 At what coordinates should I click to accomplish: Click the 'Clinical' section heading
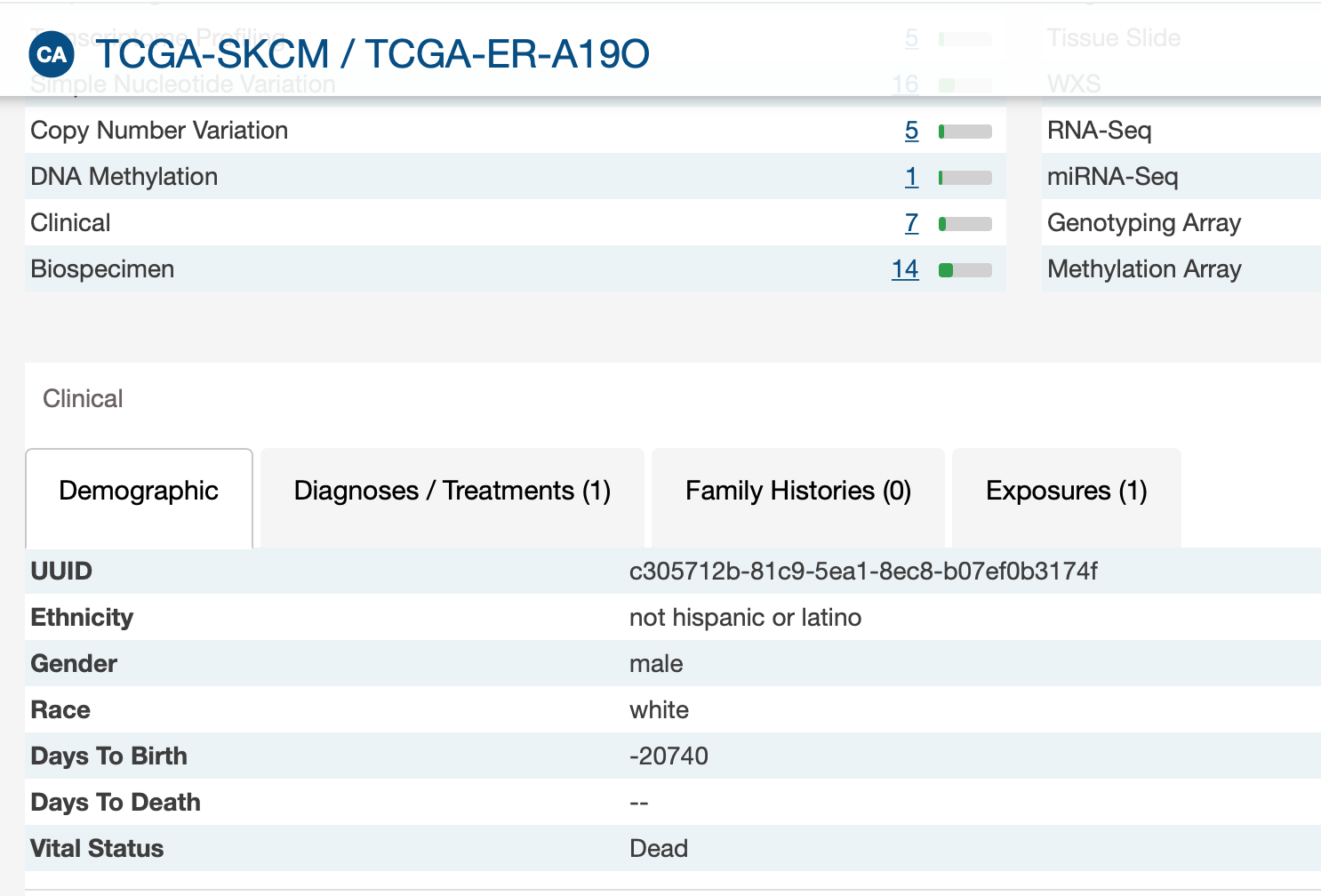point(83,398)
